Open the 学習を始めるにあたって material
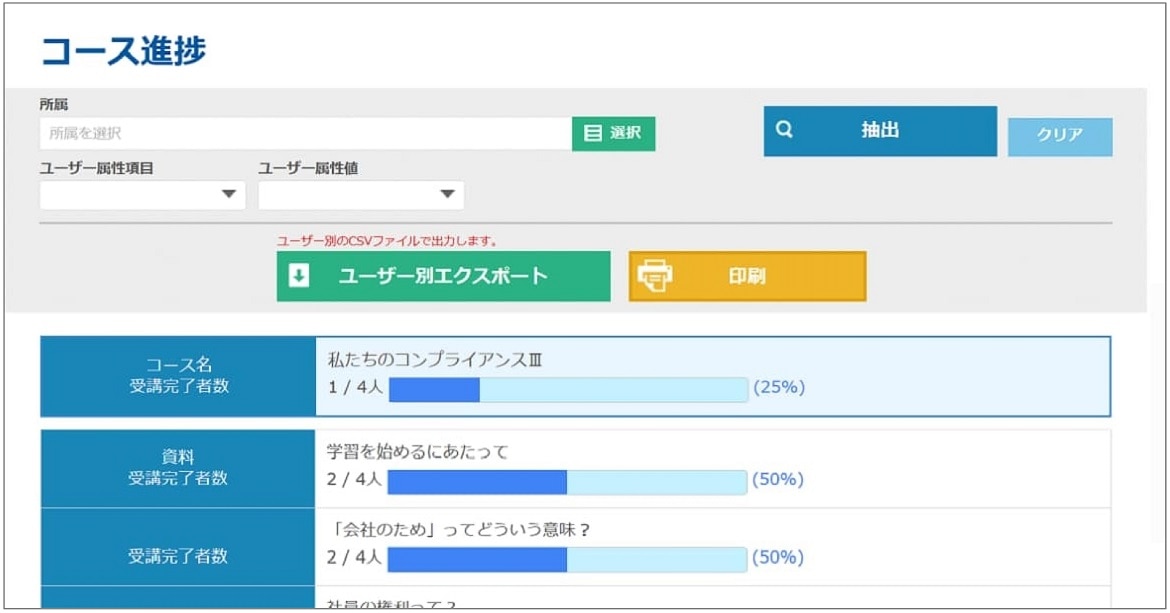 coord(418,452)
